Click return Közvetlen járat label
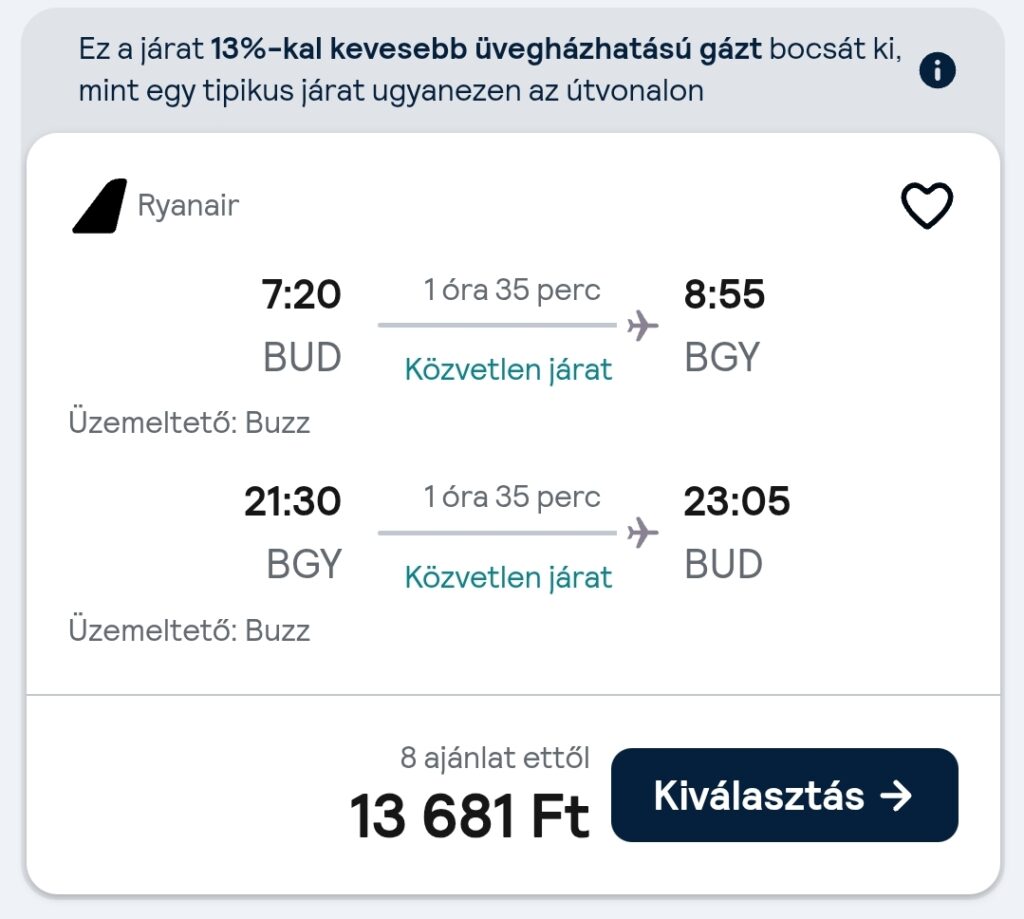This screenshot has width=1024, height=919. pyautogui.click(x=508, y=578)
